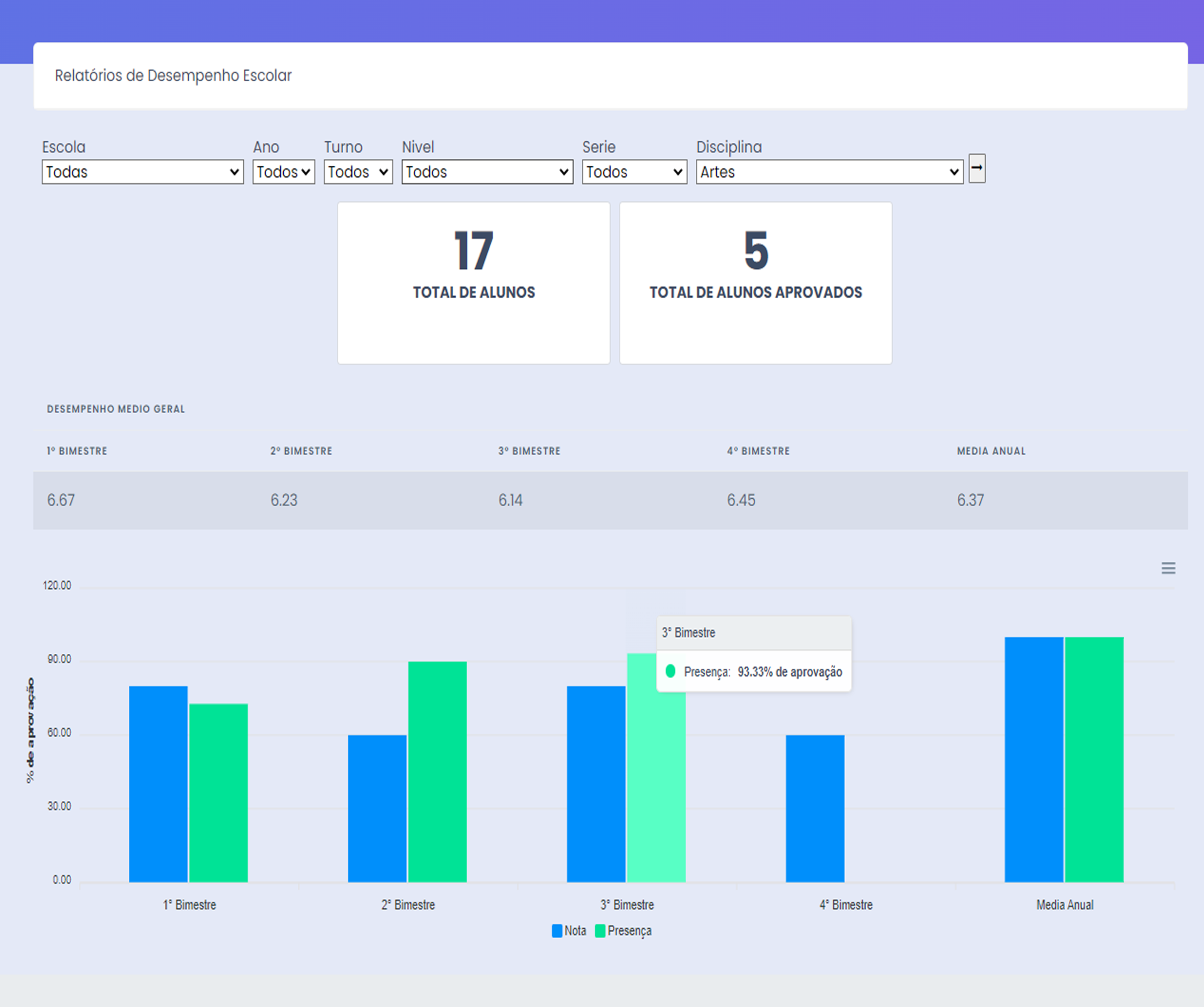Screen dimensions: 1204x1007
Task: Open the Escola dropdown
Action: pos(142,172)
